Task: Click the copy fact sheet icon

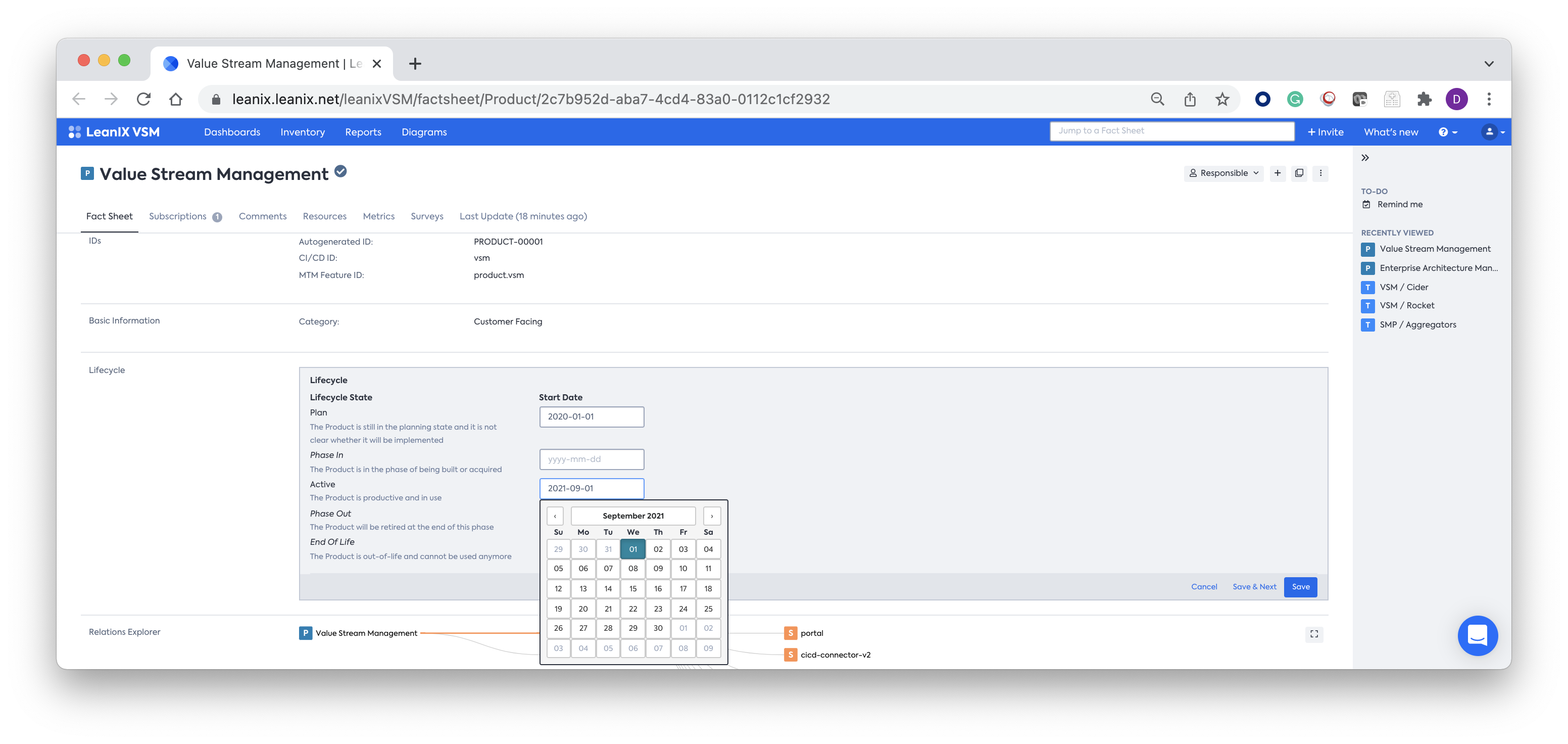Action: [x=1299, y=173]
